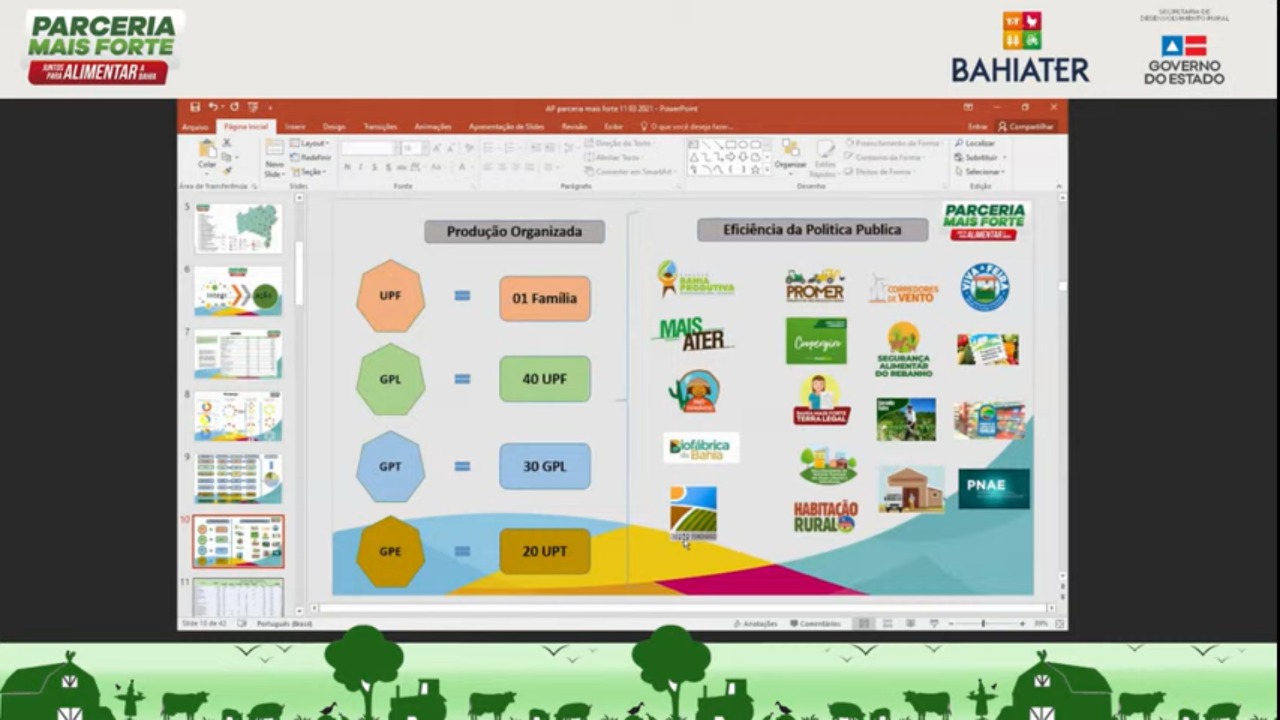The width and height of the screenshot is (1280, 720).
Task: Toggle the Comentários pane in status bar
Action: pos(815,623)
